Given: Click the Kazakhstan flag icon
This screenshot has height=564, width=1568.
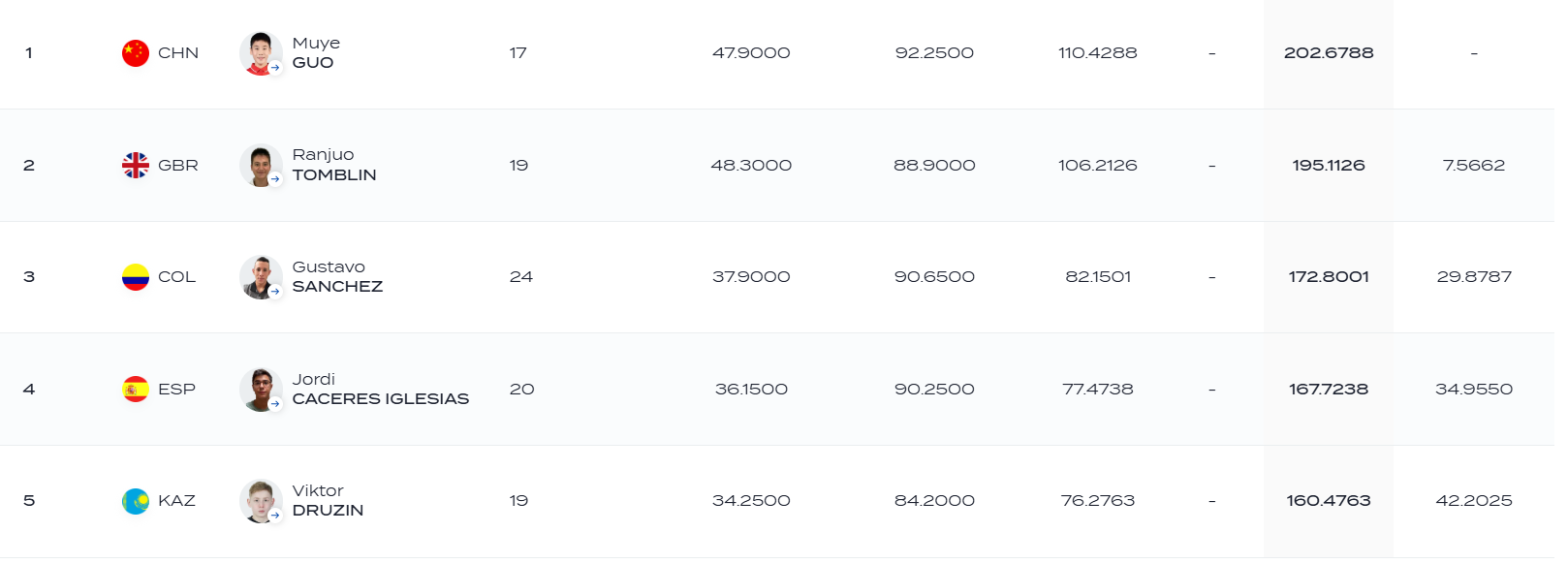Looking at the screenshot, I should [136, 501].
